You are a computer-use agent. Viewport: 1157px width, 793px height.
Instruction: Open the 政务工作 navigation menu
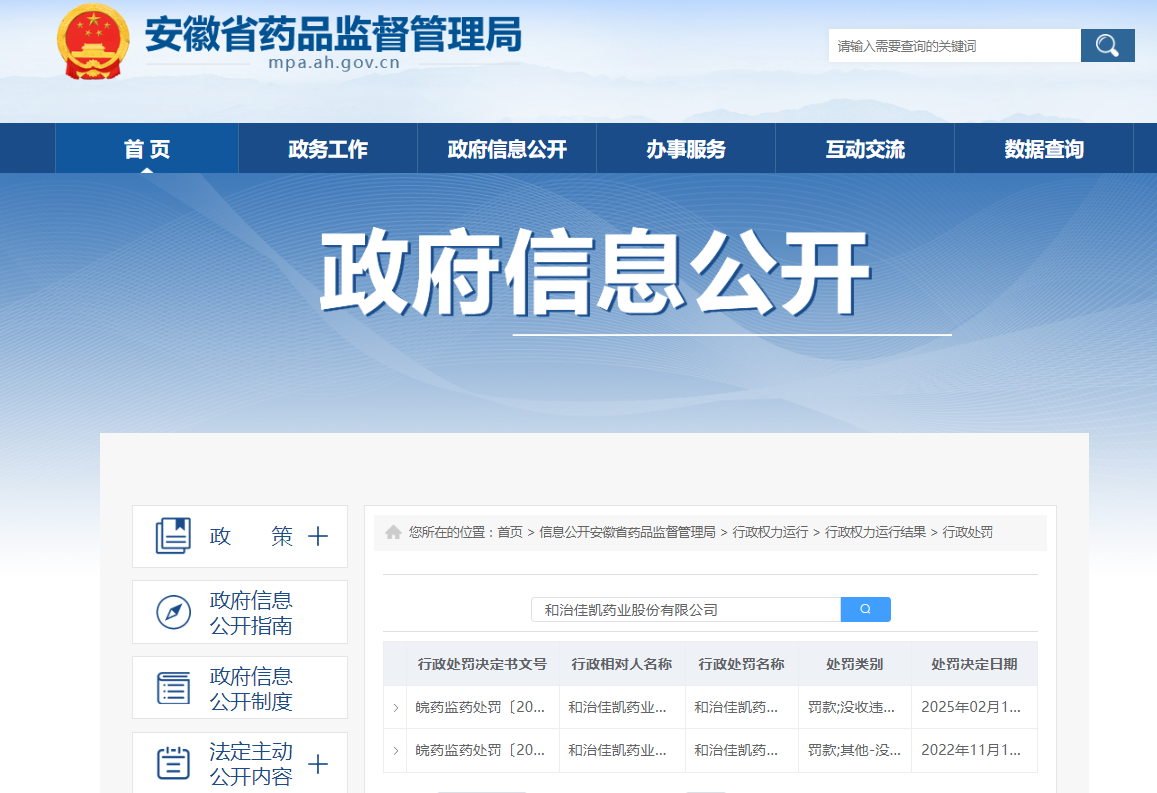point(328,149)
